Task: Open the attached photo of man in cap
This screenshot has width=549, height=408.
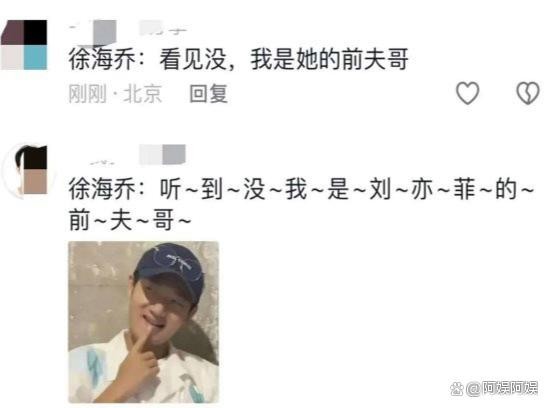Action: click(x=144, y=322)
